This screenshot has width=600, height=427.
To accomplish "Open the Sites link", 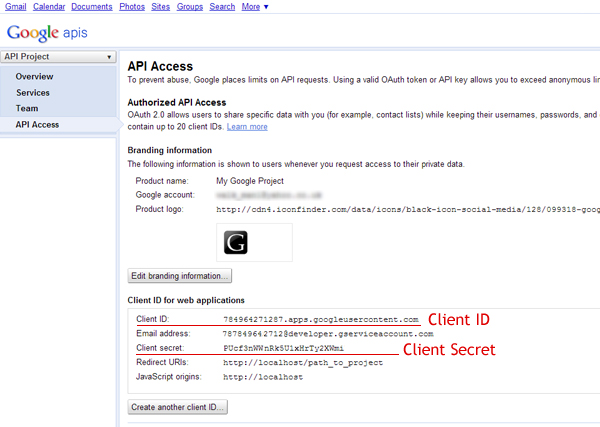I will [160, 7].
